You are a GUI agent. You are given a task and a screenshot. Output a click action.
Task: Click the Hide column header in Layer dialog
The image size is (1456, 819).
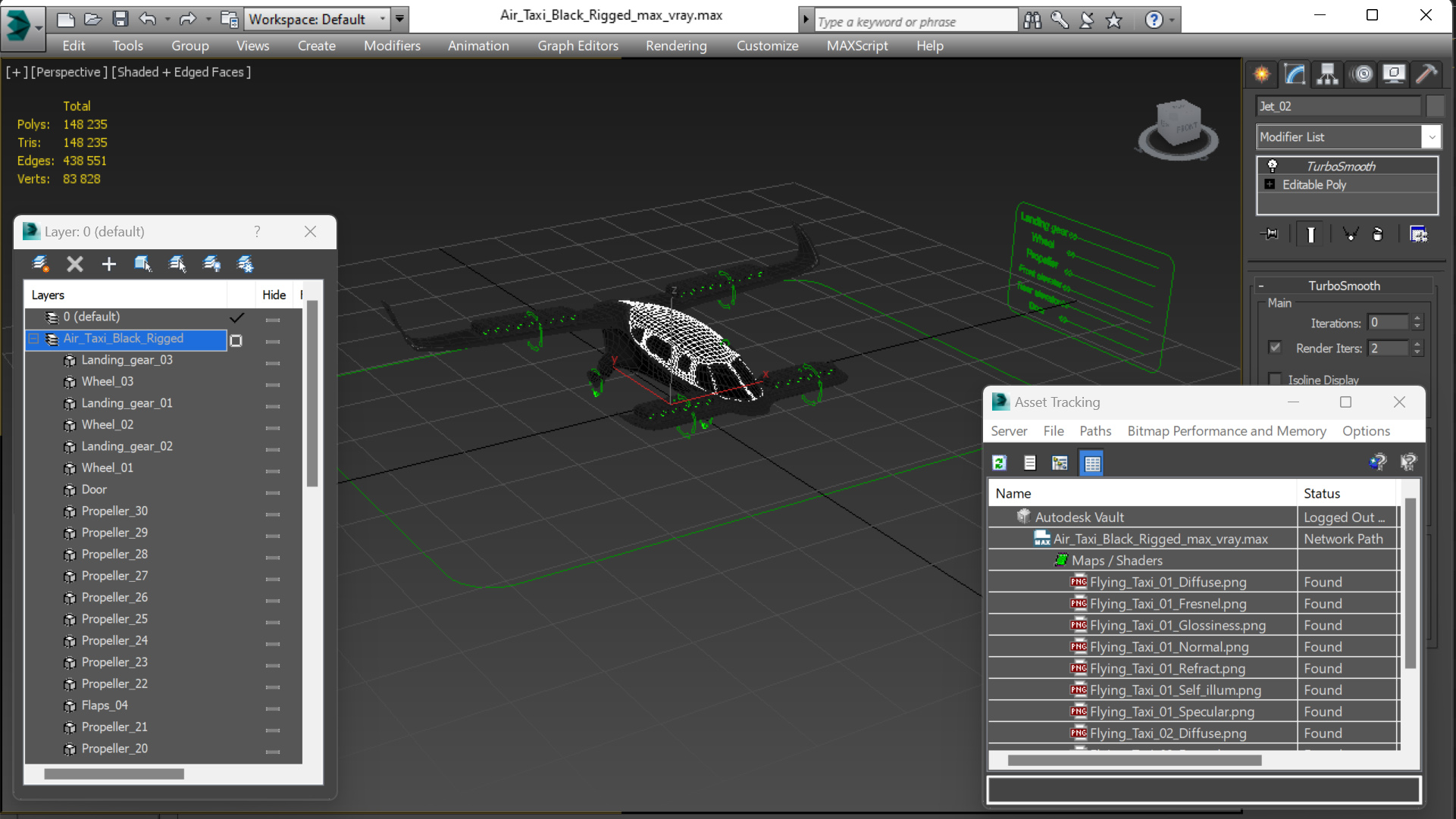(274, 295)
